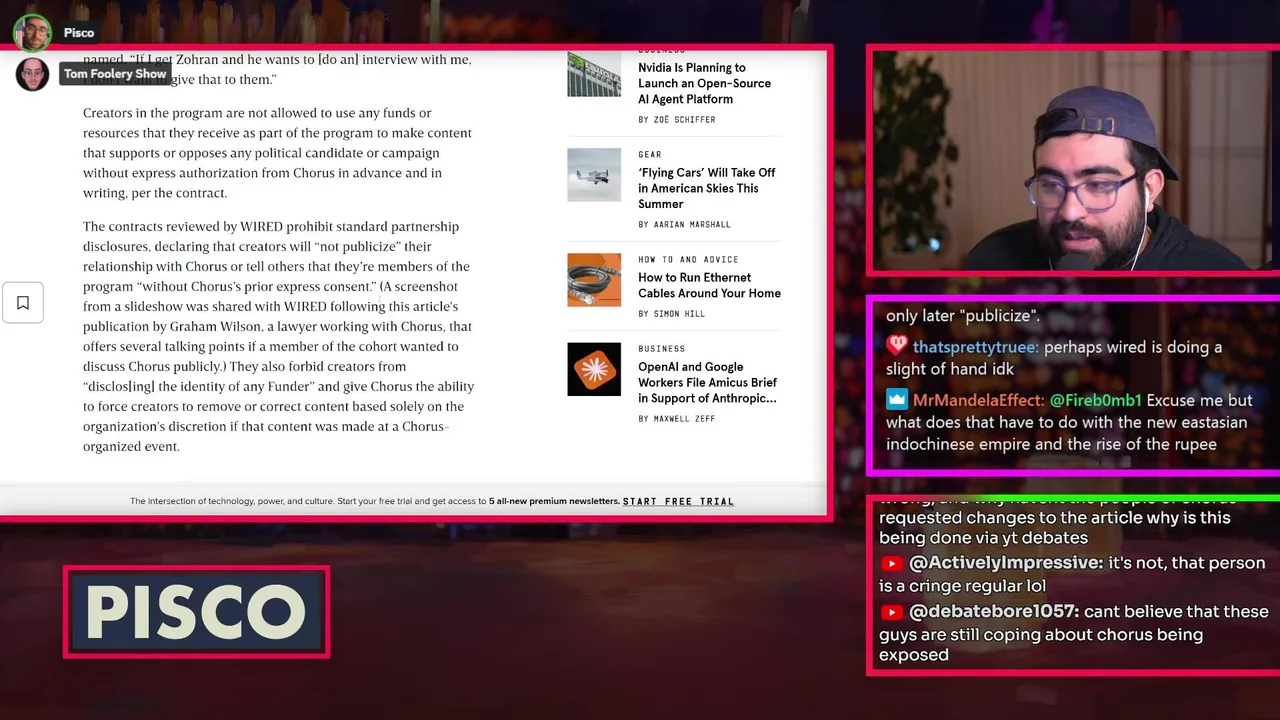The height and width of the screenshot is (720, 1280).
Task: Click YouTube icon beside @ActivelyImpressive
Action: (891, 563)
